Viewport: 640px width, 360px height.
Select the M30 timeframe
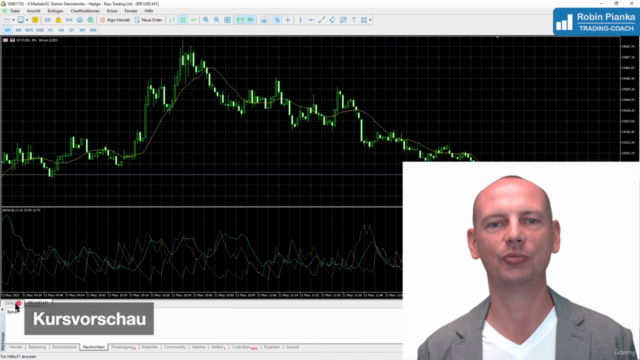point(40,30)
